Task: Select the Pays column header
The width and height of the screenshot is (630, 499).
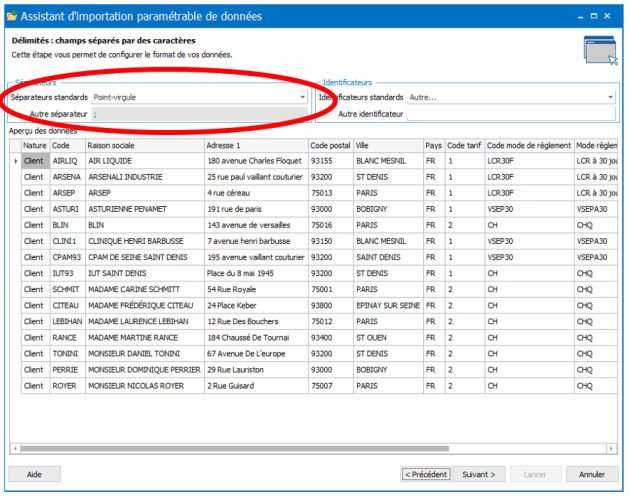Action: (x=434, y=145)
